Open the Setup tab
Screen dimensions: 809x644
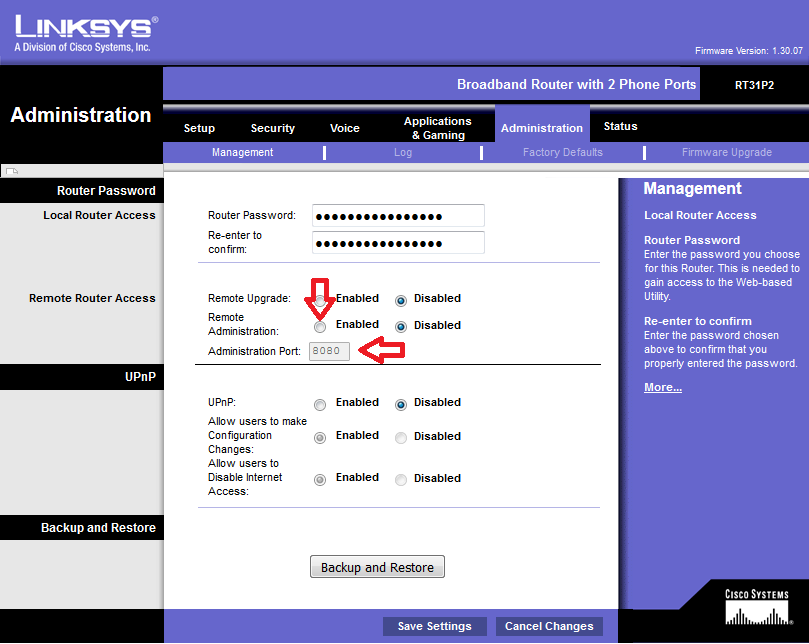point(199,128)
